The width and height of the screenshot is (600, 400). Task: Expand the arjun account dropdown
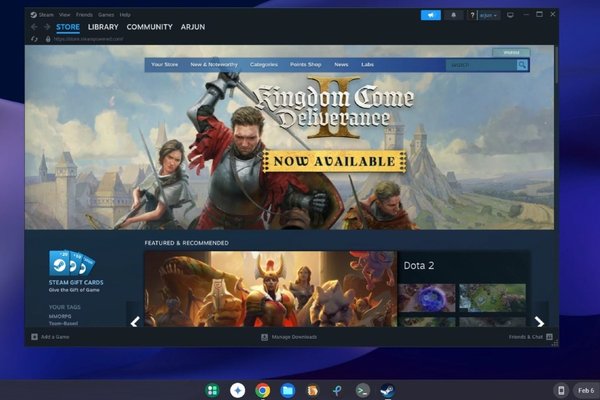[488, 15]
